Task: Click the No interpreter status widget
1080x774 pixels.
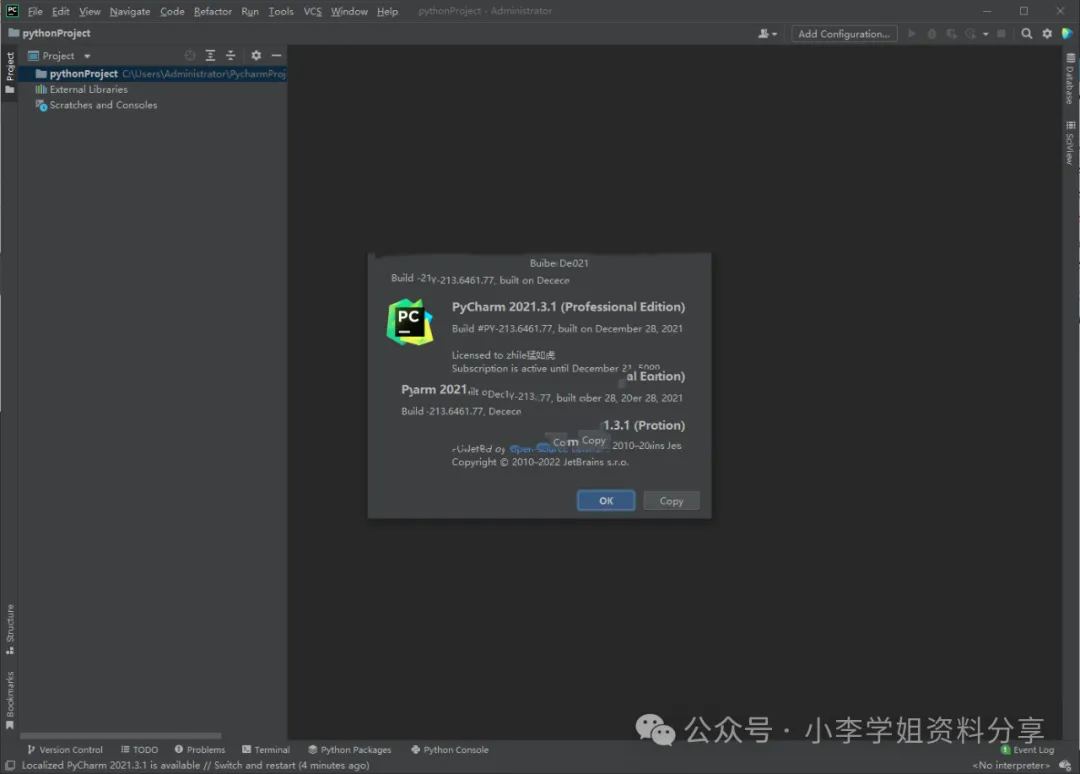Action: [1011, 765]
